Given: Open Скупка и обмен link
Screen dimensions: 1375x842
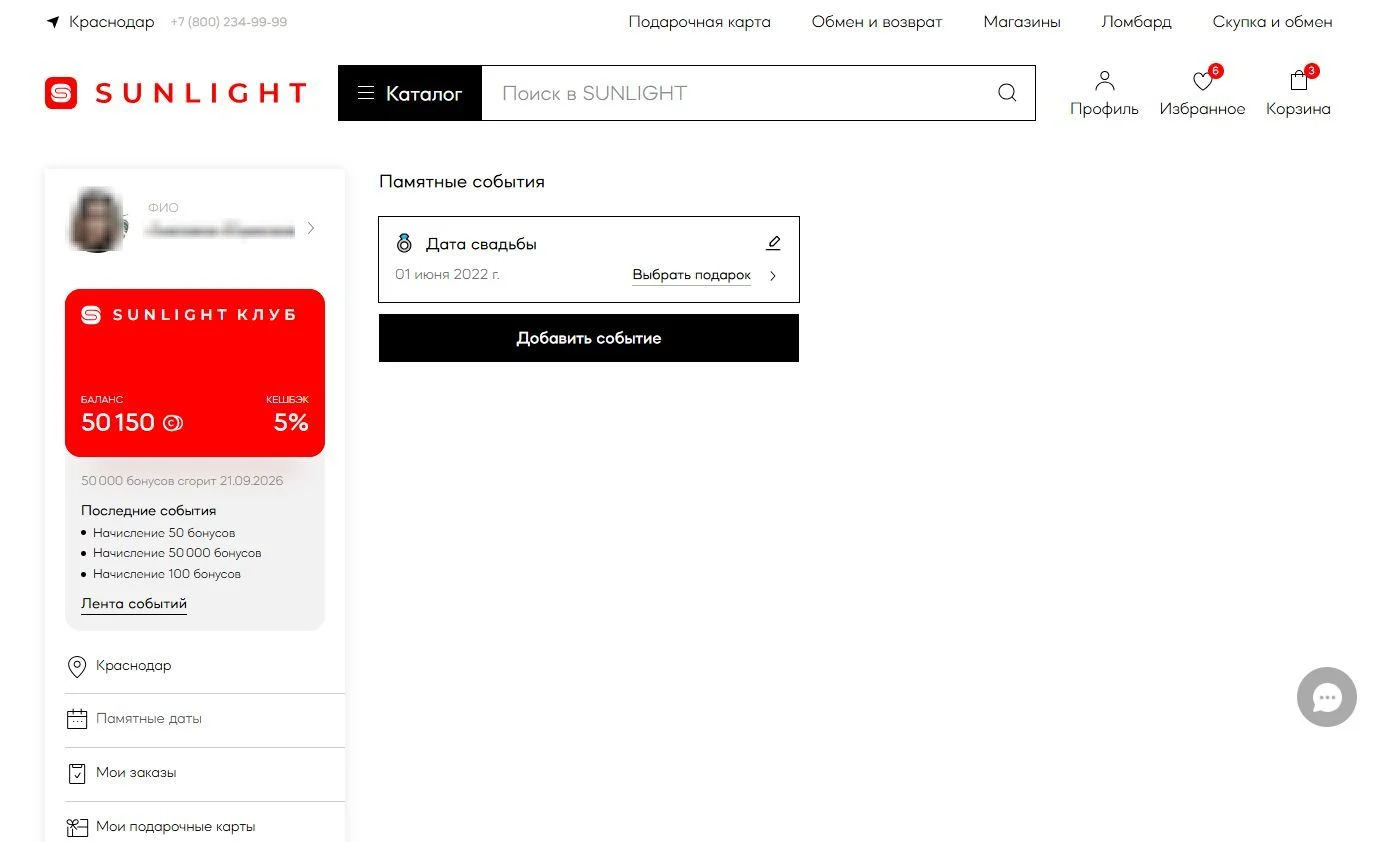Looking at the screenshot, I should click(x=1272, y=22).
